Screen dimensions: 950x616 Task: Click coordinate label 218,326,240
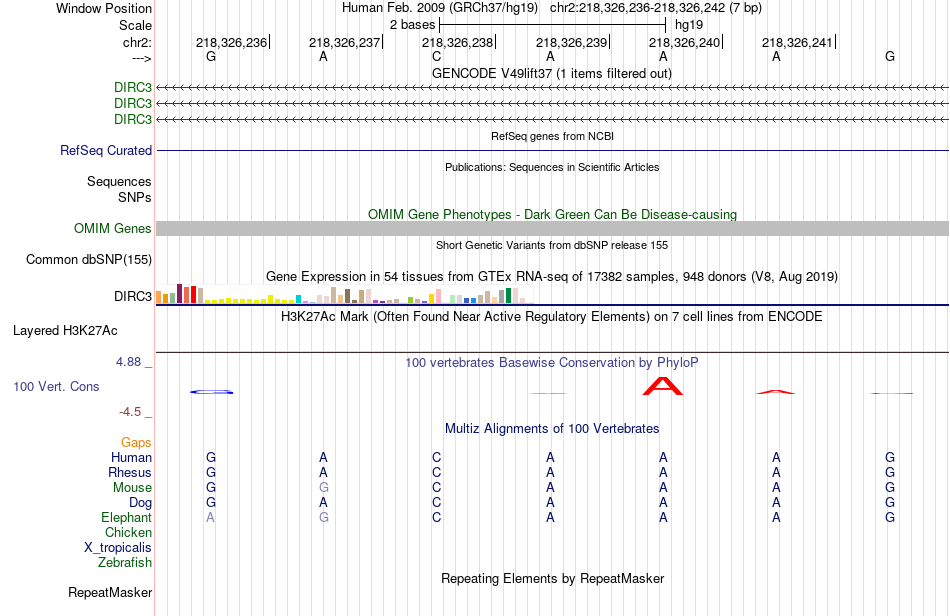(685, 42)
